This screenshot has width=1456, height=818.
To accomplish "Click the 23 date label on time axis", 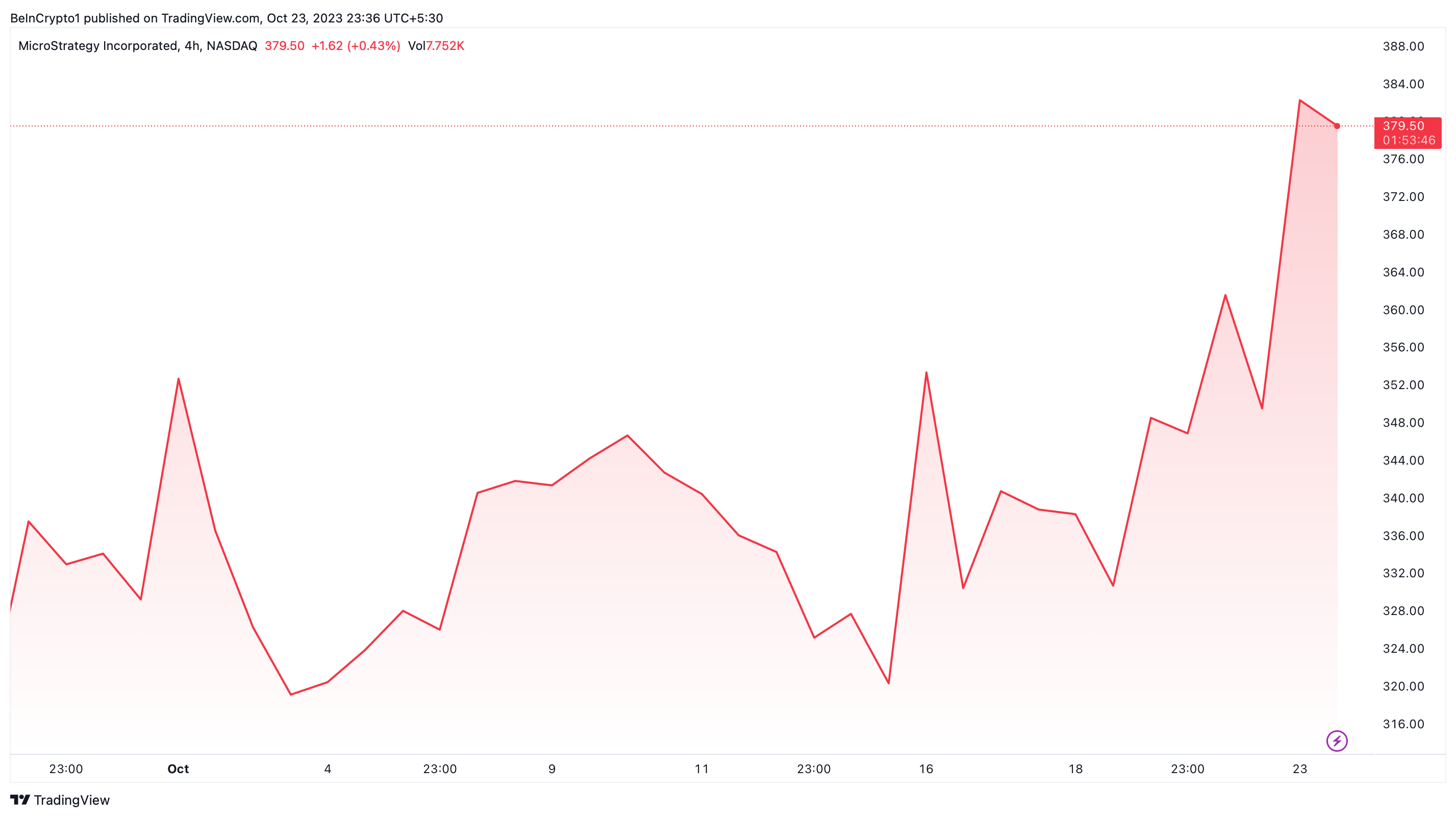I will coord(1299,769).
